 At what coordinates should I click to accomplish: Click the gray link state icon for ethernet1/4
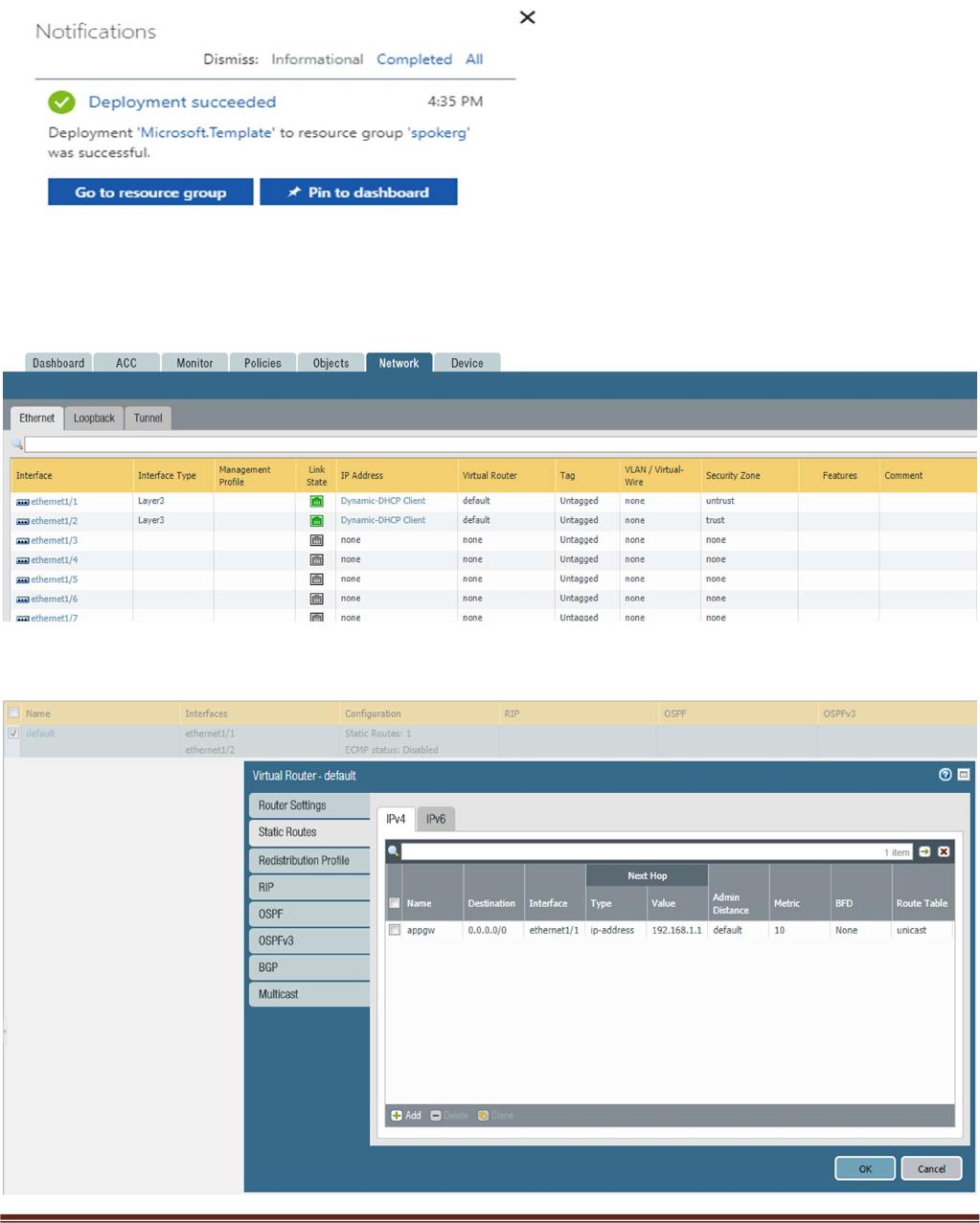[x=316, y=560]
